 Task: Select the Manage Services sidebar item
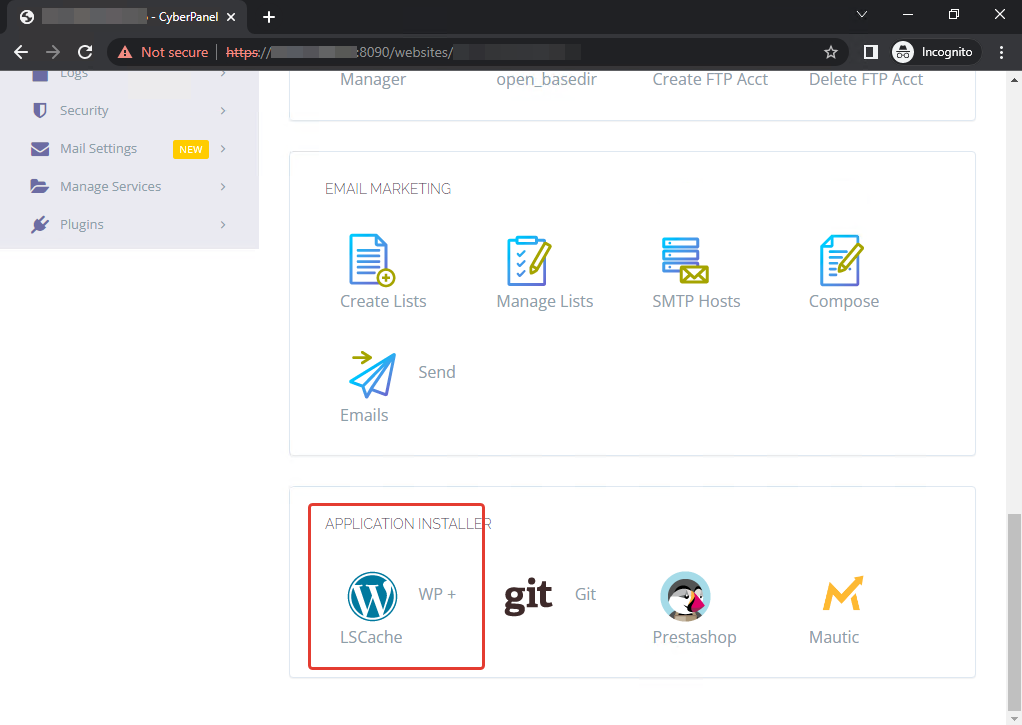129,186
